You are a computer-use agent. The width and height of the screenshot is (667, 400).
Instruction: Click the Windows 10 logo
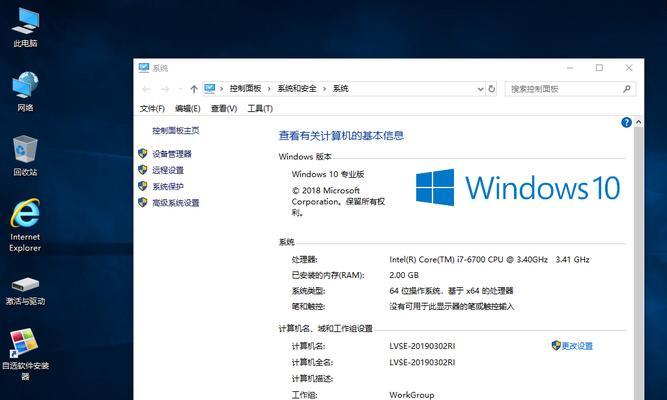pyautogui.click(x=518, y=188)
